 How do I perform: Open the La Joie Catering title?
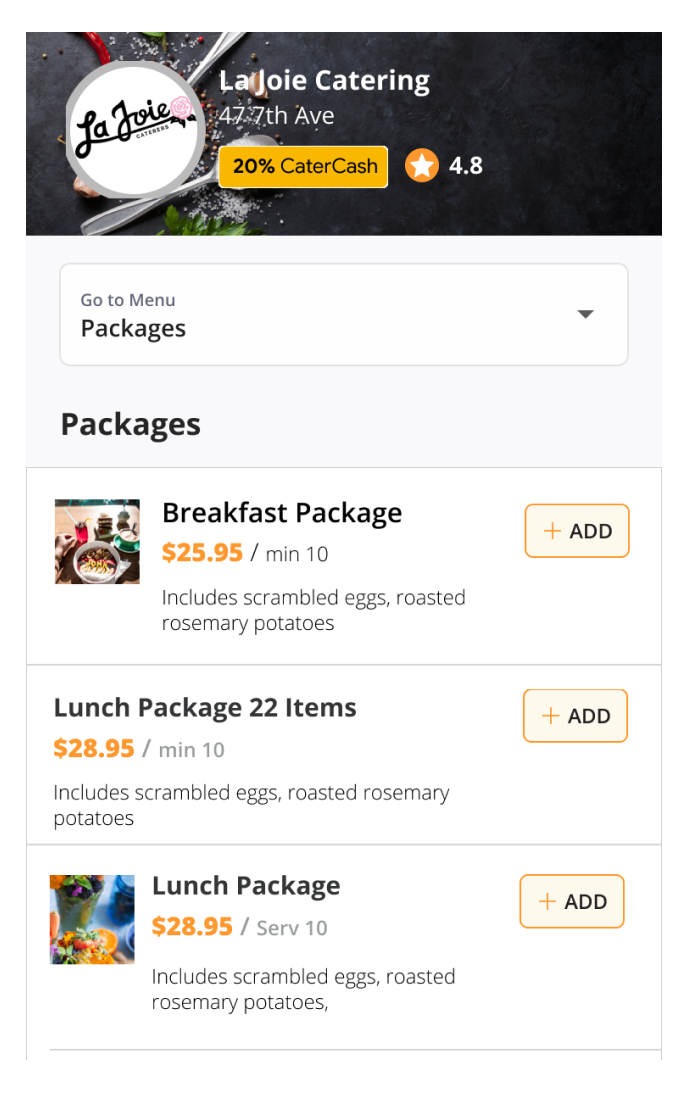(x=324, y=81)
